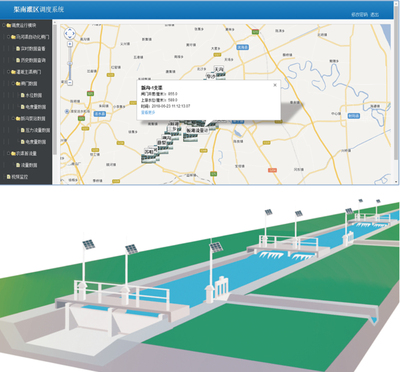Click the 新沟泵站数据 folder icon
The height and width of the screenshot is (372, 400).
pyautogui.click(x=18, y=118)
